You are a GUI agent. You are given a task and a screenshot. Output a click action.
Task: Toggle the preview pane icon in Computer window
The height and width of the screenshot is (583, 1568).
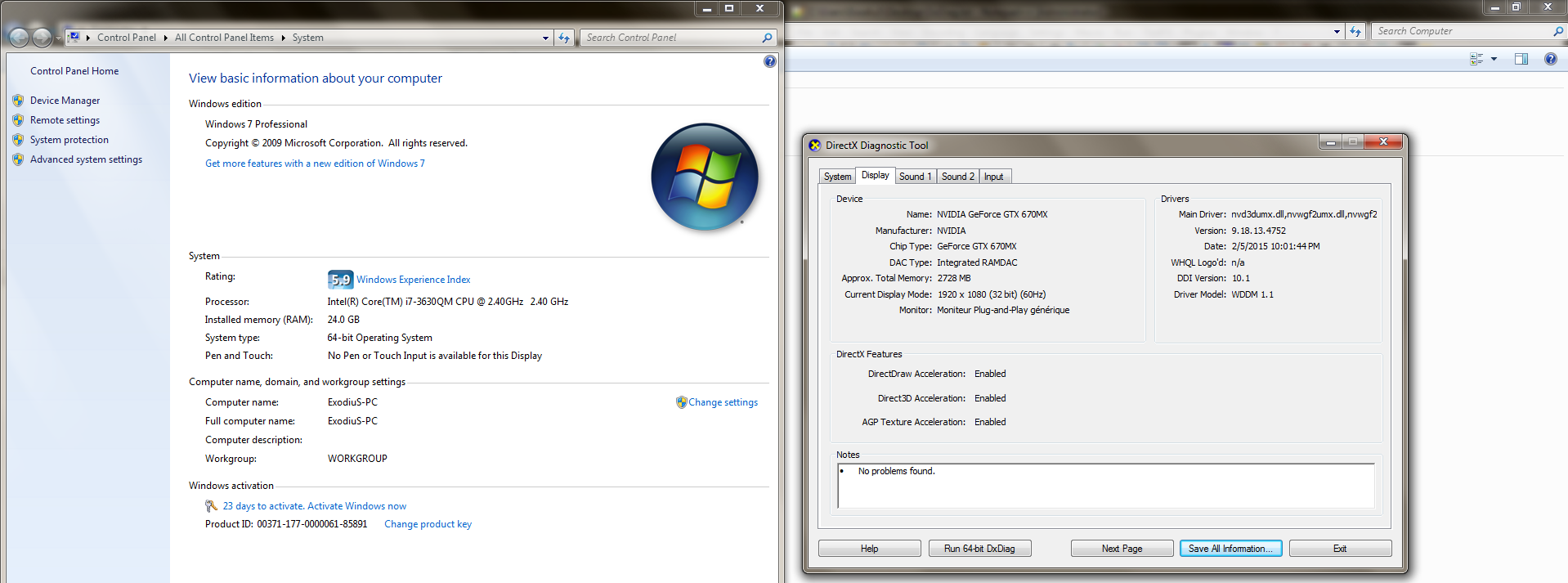[x=1521, y=59]
